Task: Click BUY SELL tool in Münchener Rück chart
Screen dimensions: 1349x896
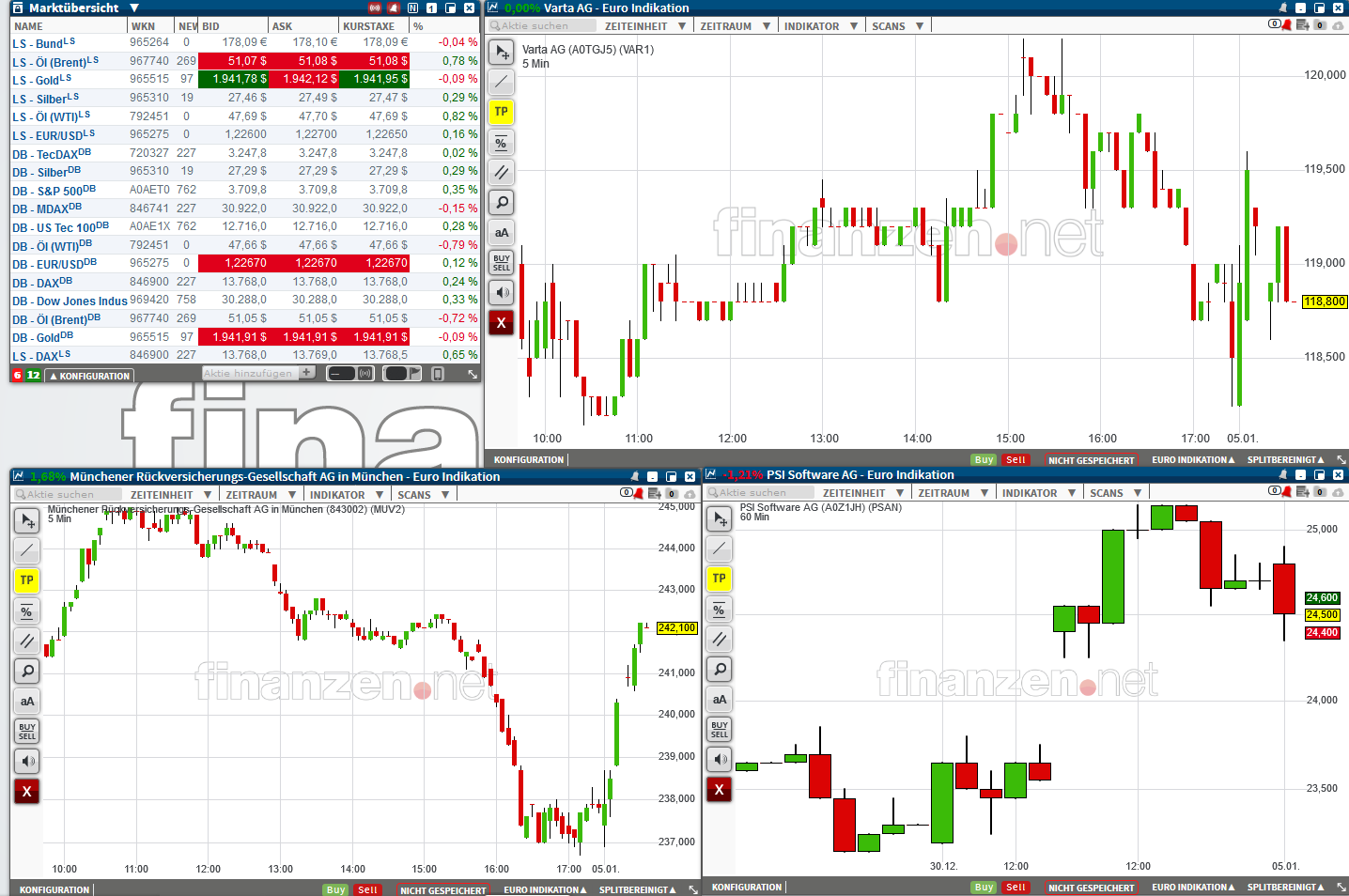Action: (27, 731)
